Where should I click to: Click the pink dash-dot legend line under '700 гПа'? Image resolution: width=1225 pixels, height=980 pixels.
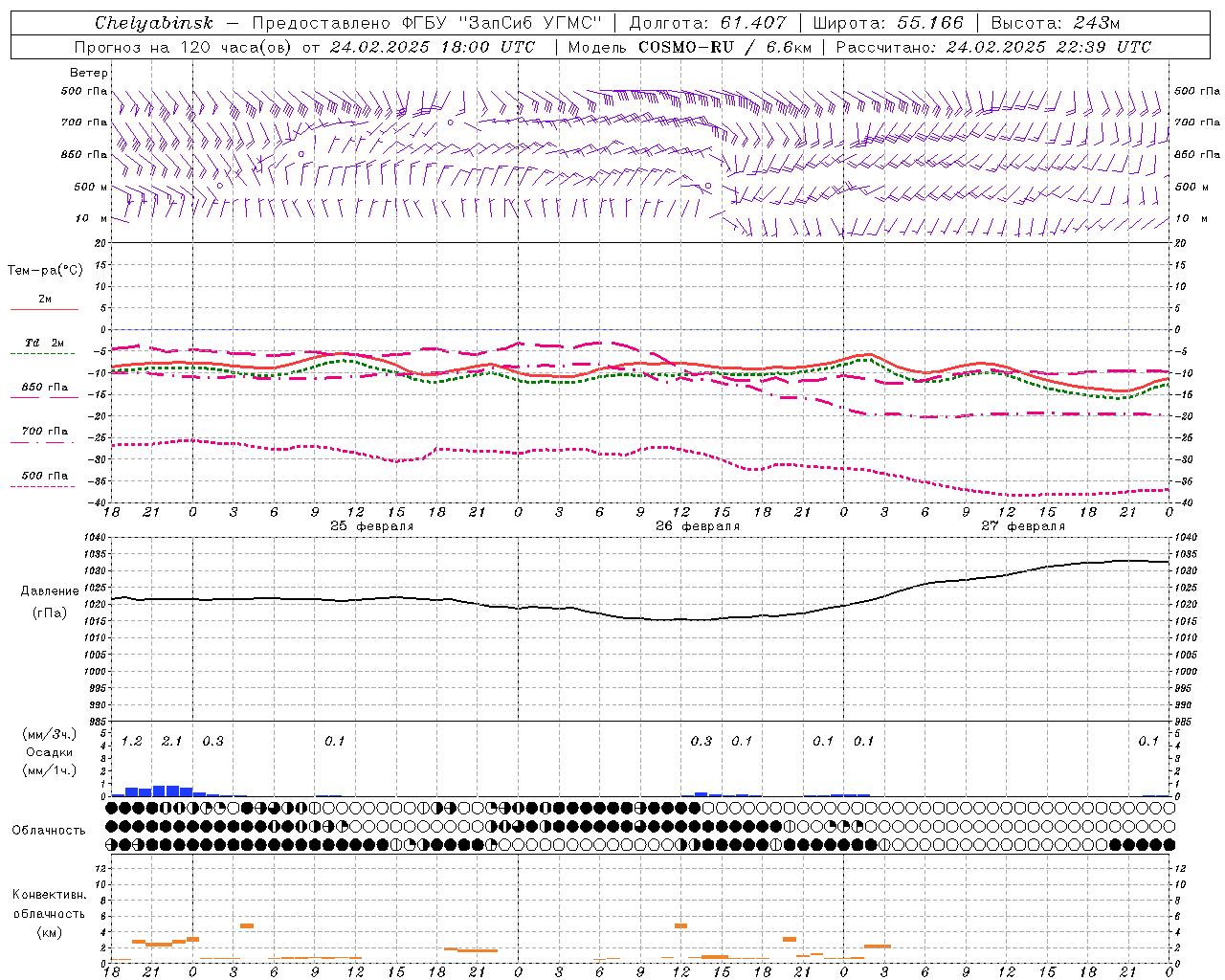(42, 442)
